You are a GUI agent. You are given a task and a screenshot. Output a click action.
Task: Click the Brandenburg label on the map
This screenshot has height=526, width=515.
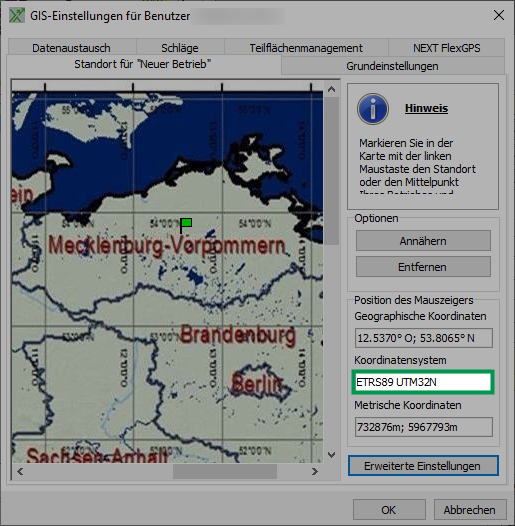(x=239, y=335)
